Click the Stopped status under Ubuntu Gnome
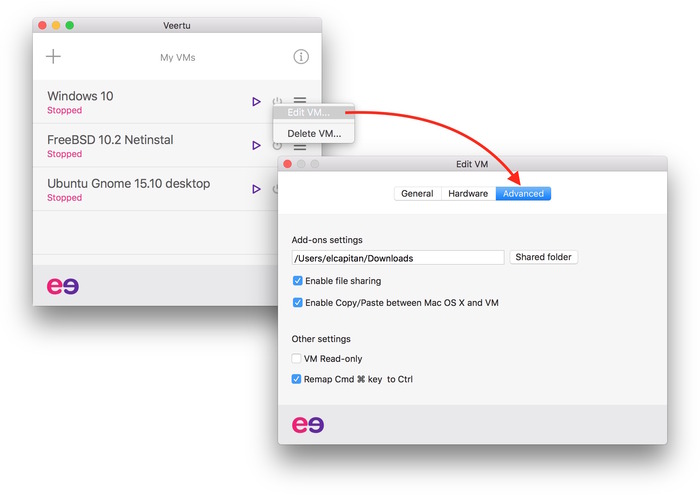The height and width of the screenshot is (495, 700). [65, 198]
